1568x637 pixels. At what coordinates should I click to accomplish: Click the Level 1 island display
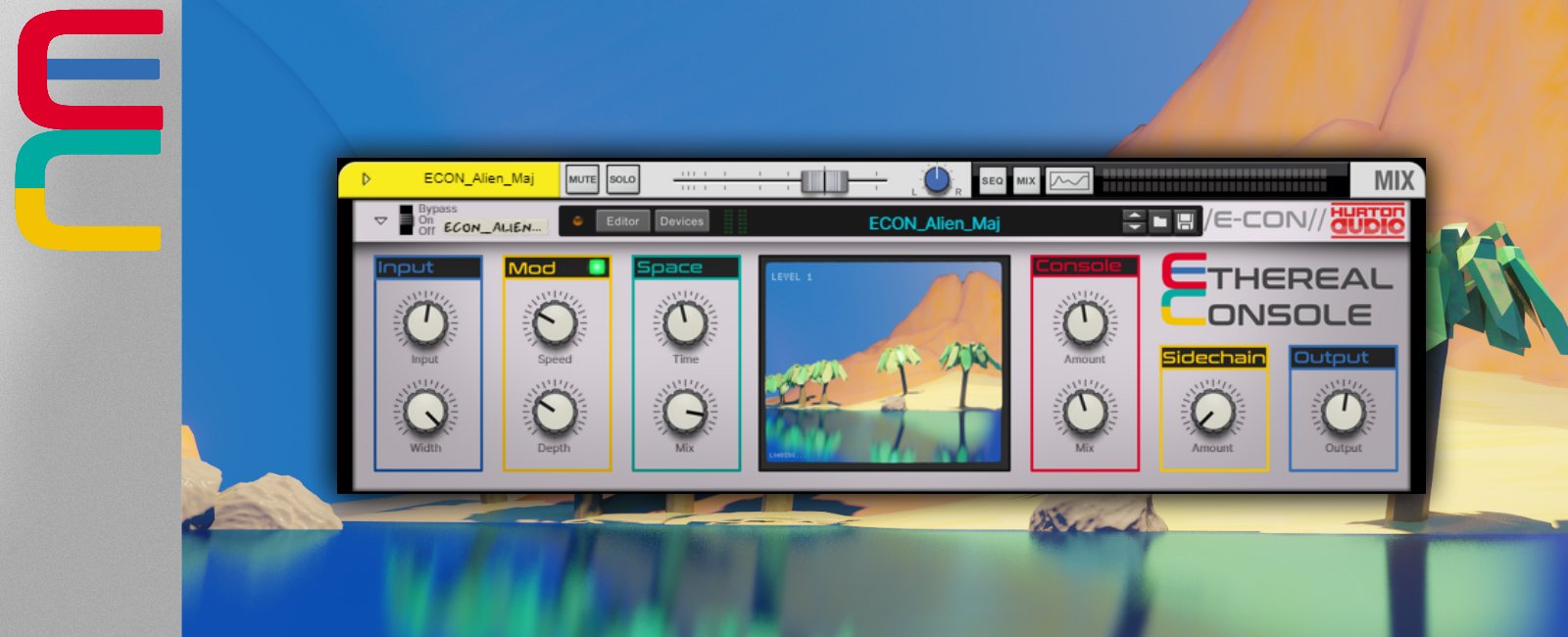884,363
